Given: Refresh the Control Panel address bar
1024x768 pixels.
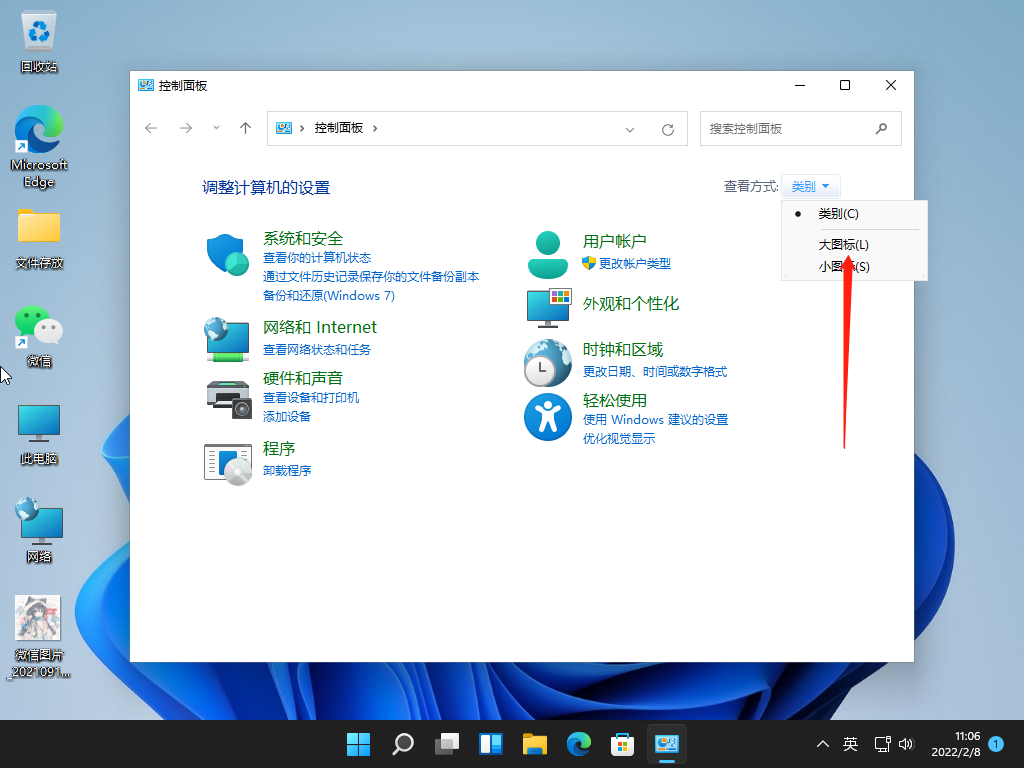Looking at the screenshot, I should tap(668, 129).
